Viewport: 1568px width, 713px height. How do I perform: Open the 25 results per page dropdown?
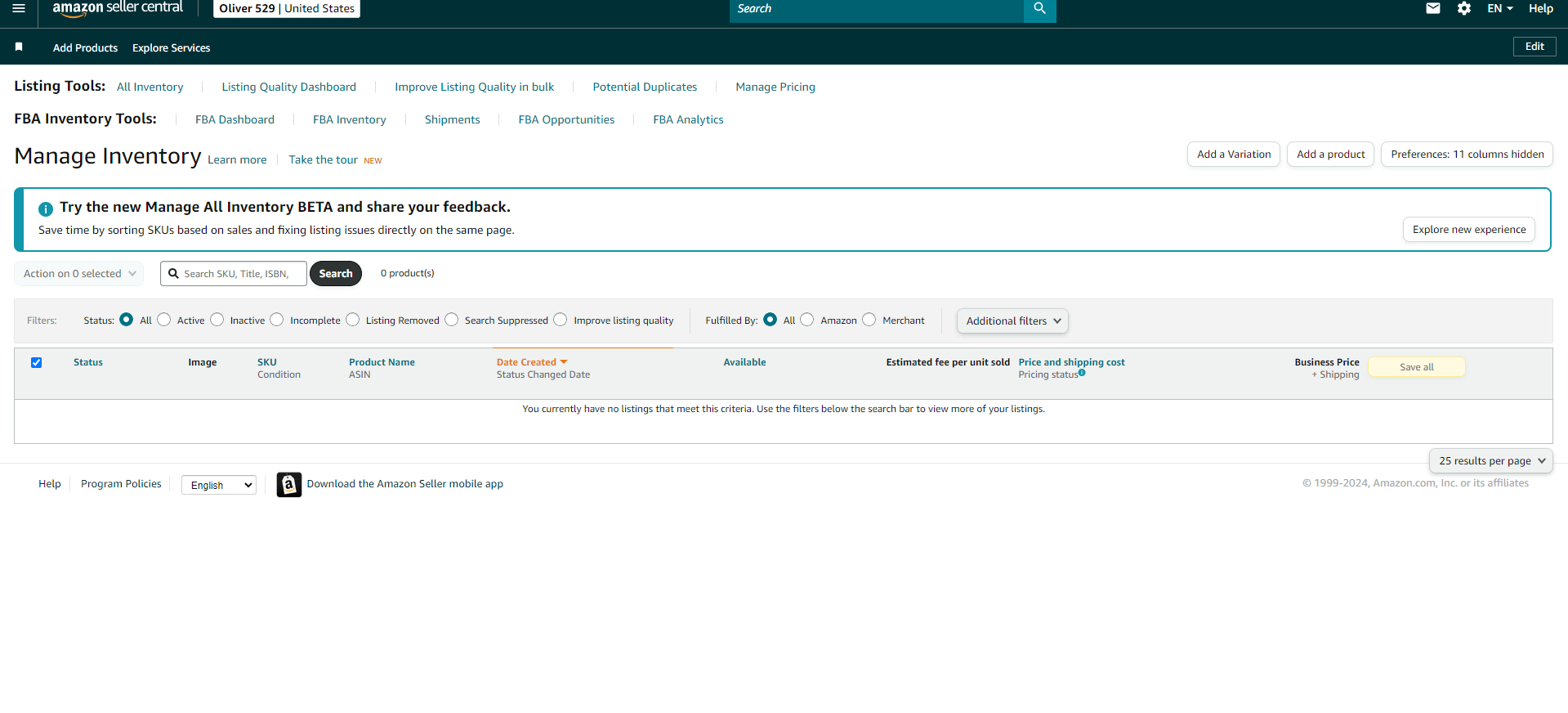tap(1491, 460)
